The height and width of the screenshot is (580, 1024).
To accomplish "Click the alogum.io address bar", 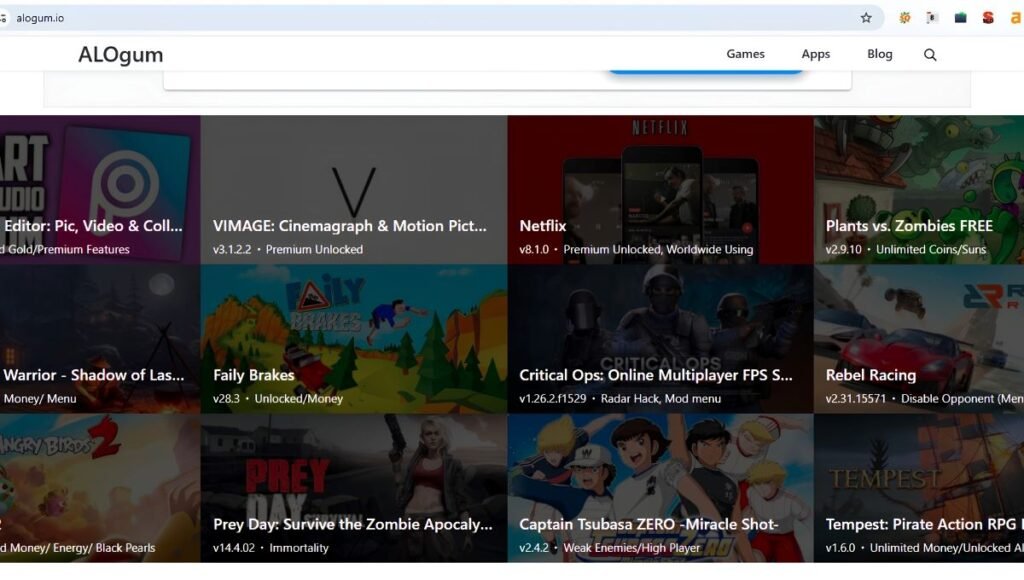I will [431, 18].
